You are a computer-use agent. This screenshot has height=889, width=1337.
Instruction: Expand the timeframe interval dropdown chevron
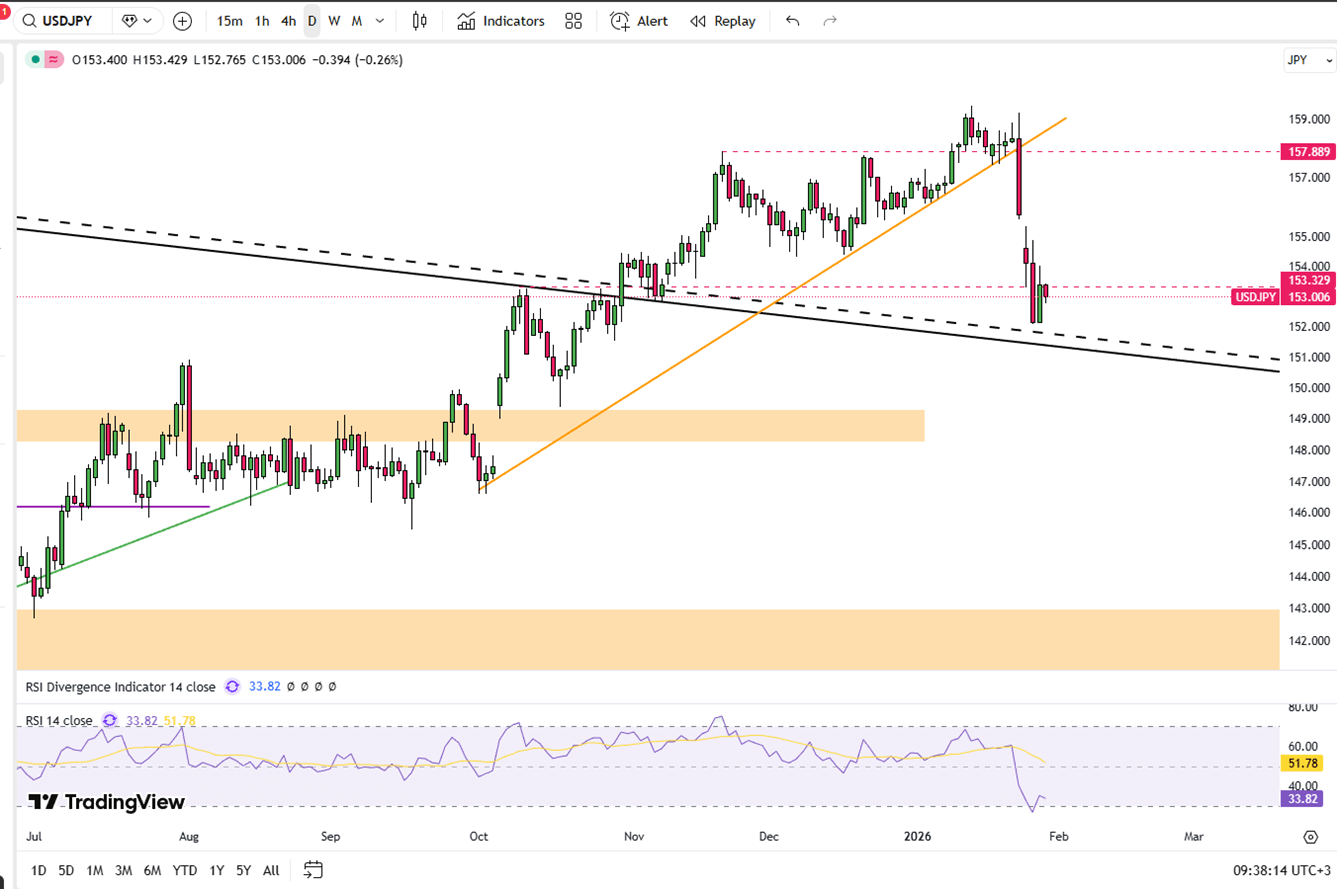(x=380, y=21)
